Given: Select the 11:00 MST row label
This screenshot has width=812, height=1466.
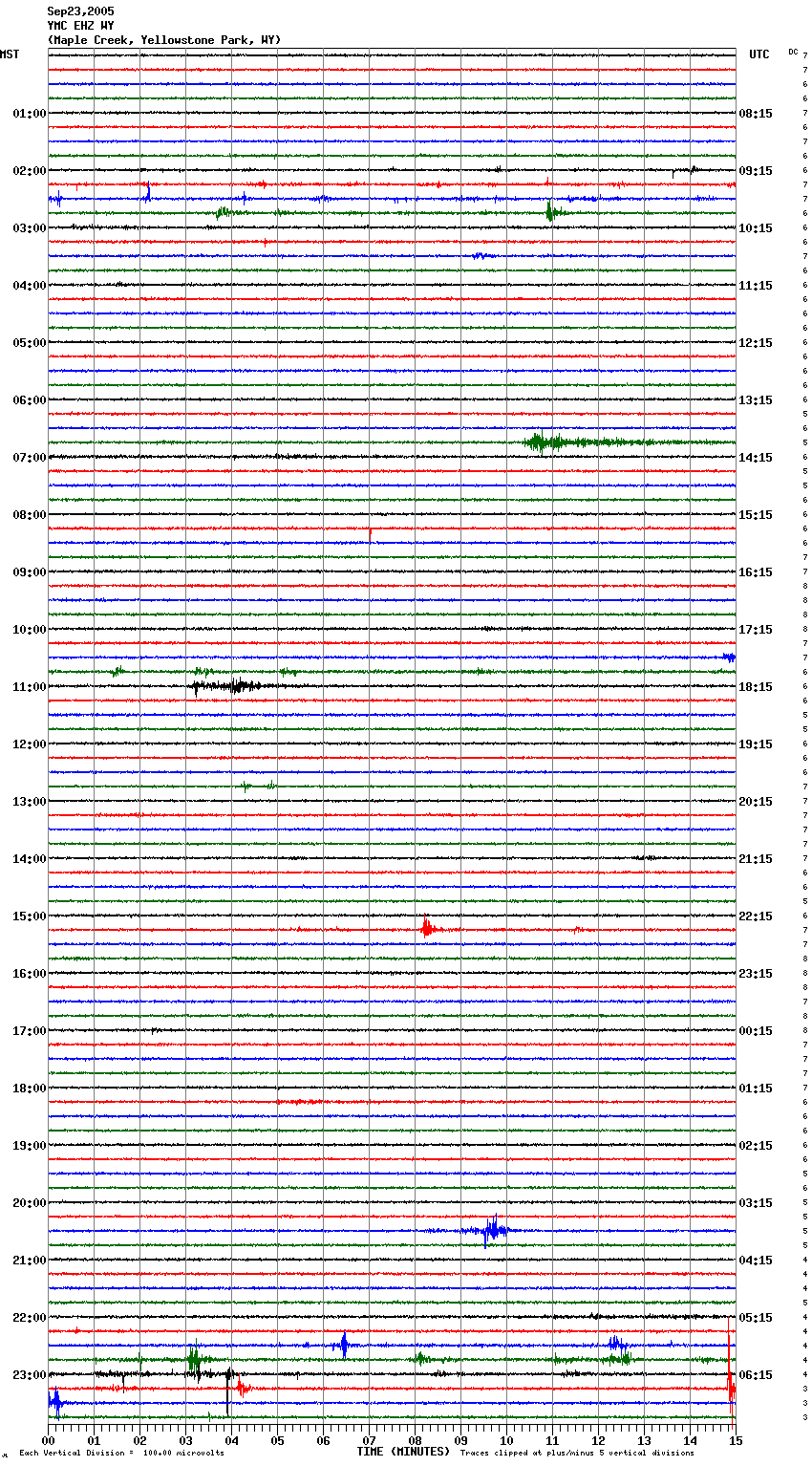Looking at the screenshot, I should [x=29, y=687].
